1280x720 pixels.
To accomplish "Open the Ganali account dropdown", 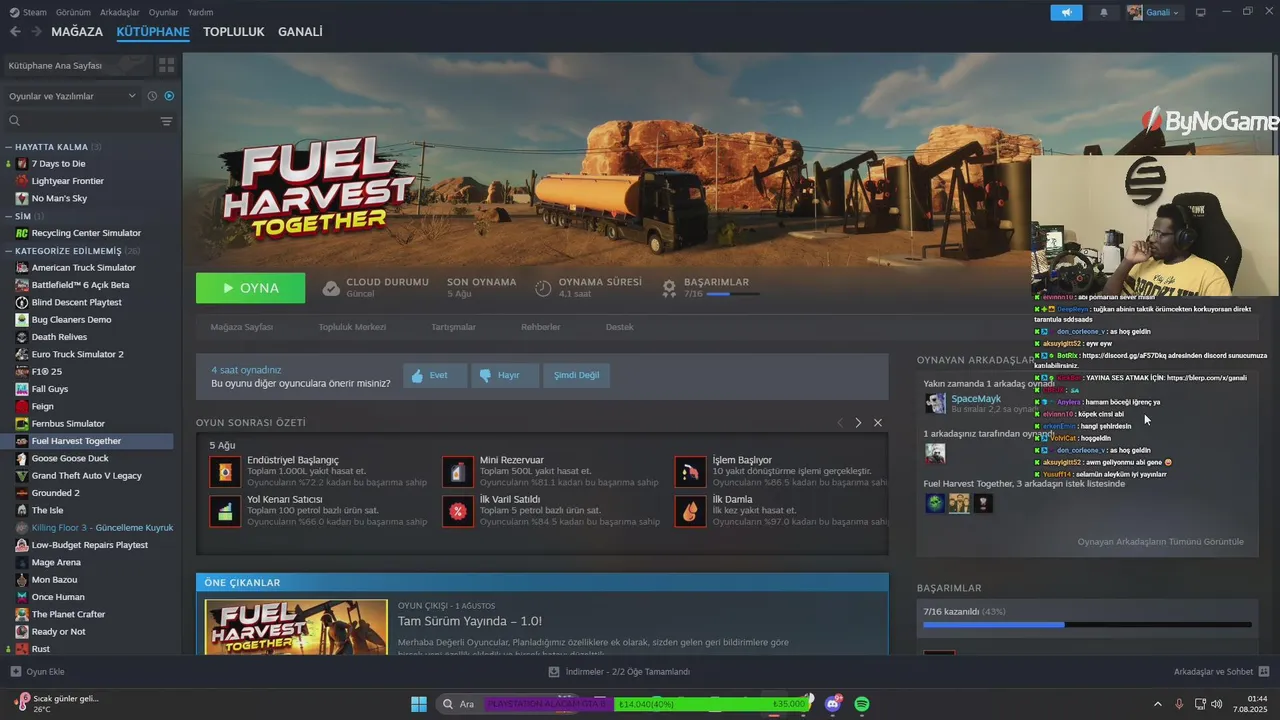I will [x=1153, y=12].
